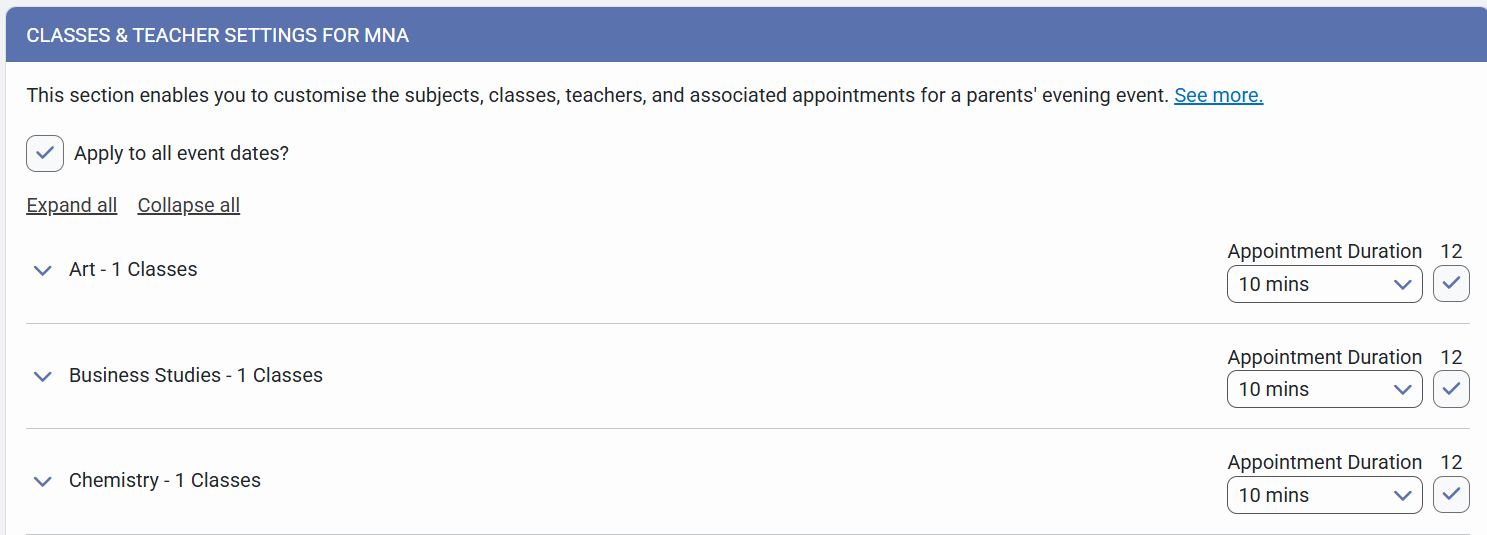Expand the Art subject chevron
This screenshot has height=535, width=1487.
point(42,270)
